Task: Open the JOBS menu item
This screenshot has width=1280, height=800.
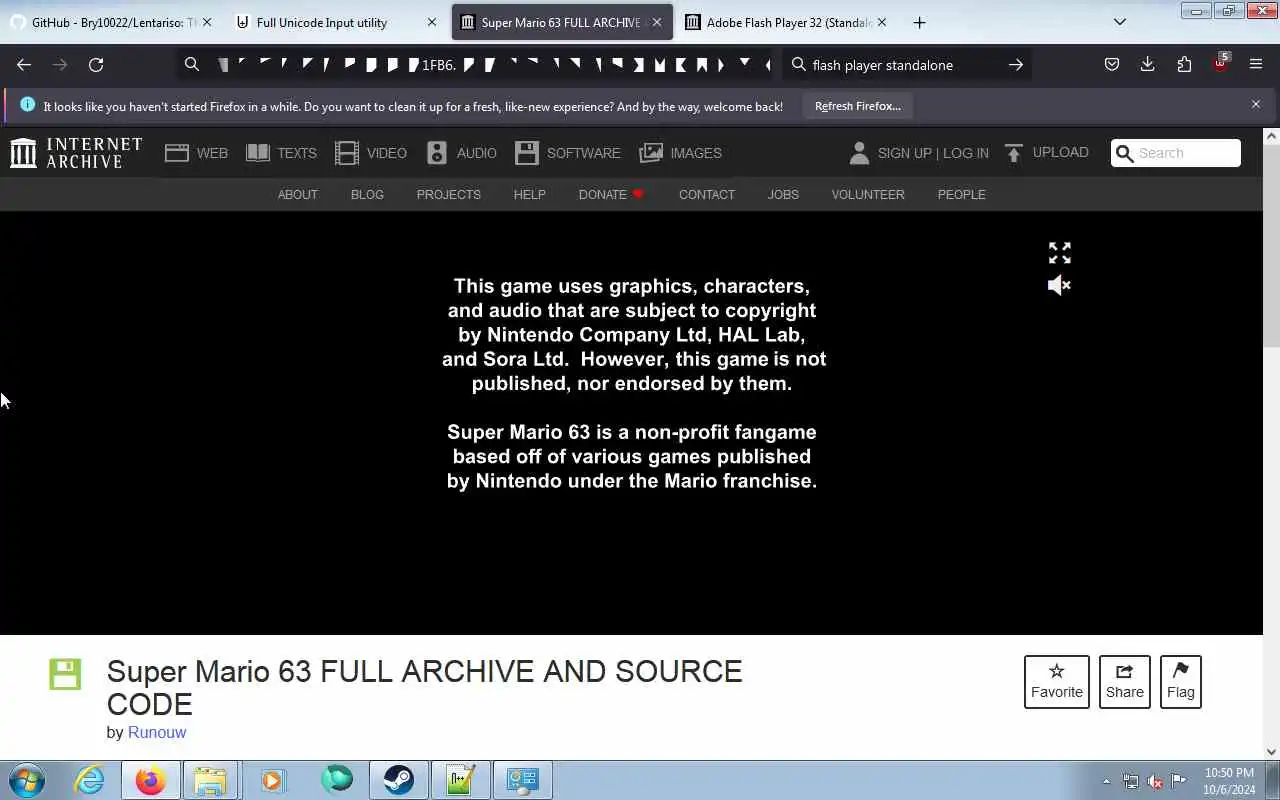Action: click(x=783, y=195)
